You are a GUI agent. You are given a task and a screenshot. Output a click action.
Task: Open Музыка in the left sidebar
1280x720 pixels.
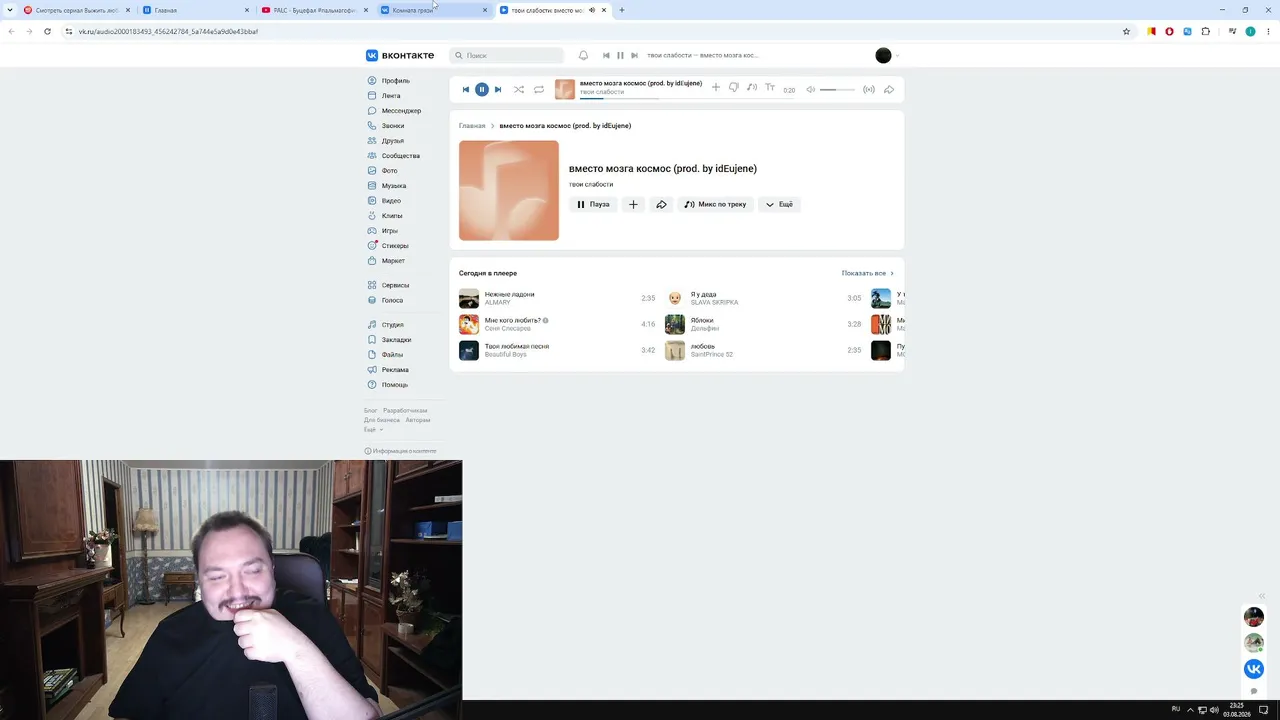394,186
